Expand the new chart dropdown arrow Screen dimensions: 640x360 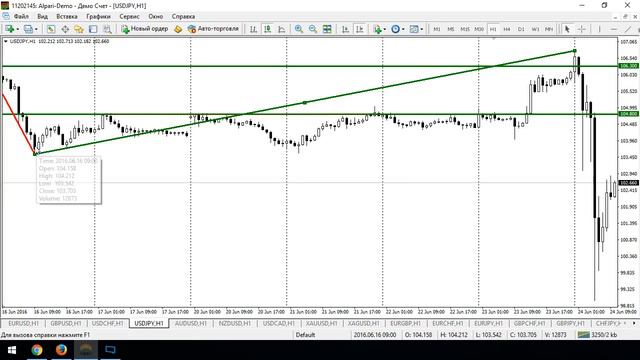tap(18, 29)
